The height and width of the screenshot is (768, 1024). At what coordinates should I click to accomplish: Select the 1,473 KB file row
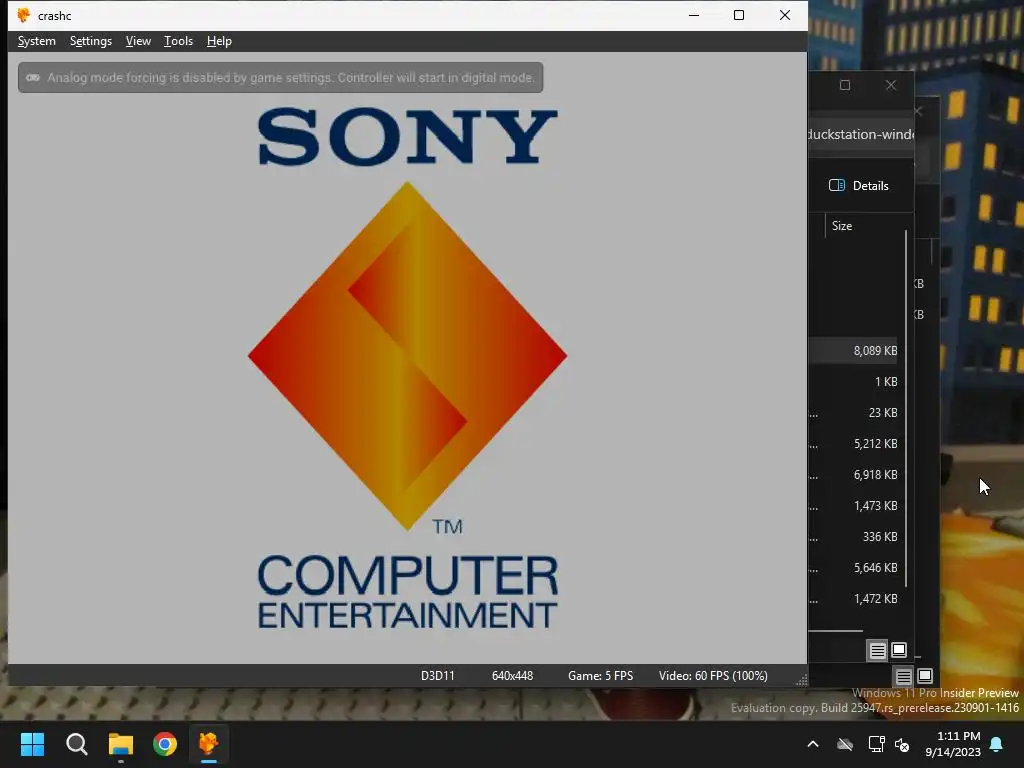coord(853,505)
